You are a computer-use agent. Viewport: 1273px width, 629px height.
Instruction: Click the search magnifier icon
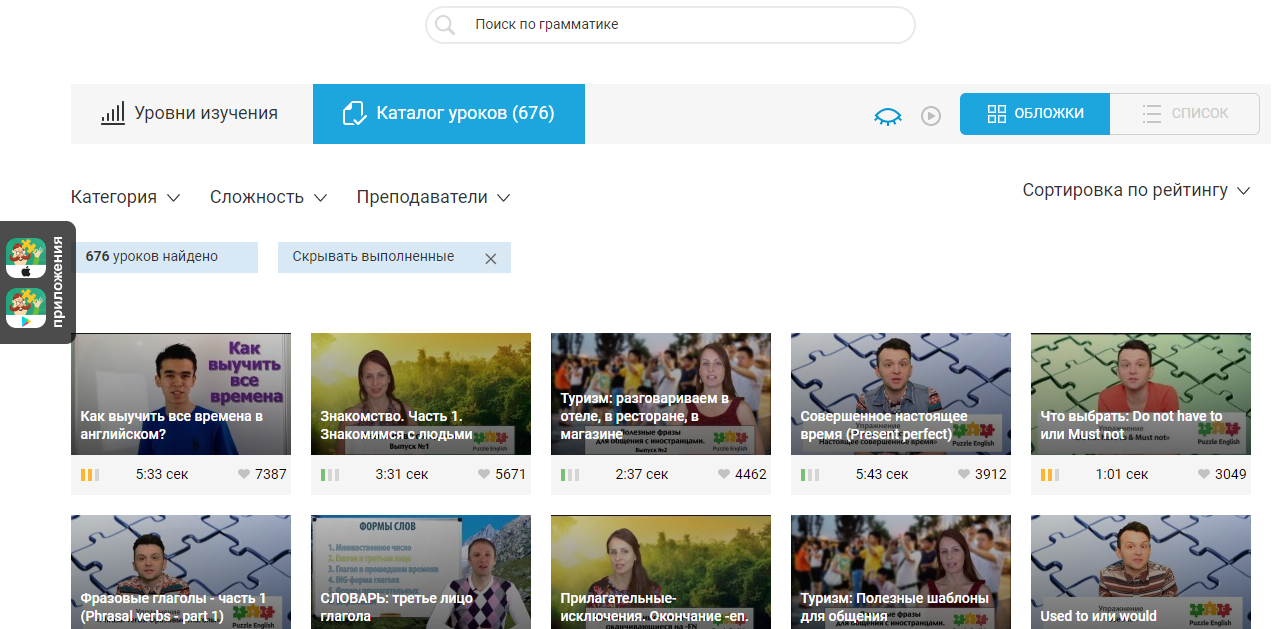pyautogui.click(x=445, y=25)
